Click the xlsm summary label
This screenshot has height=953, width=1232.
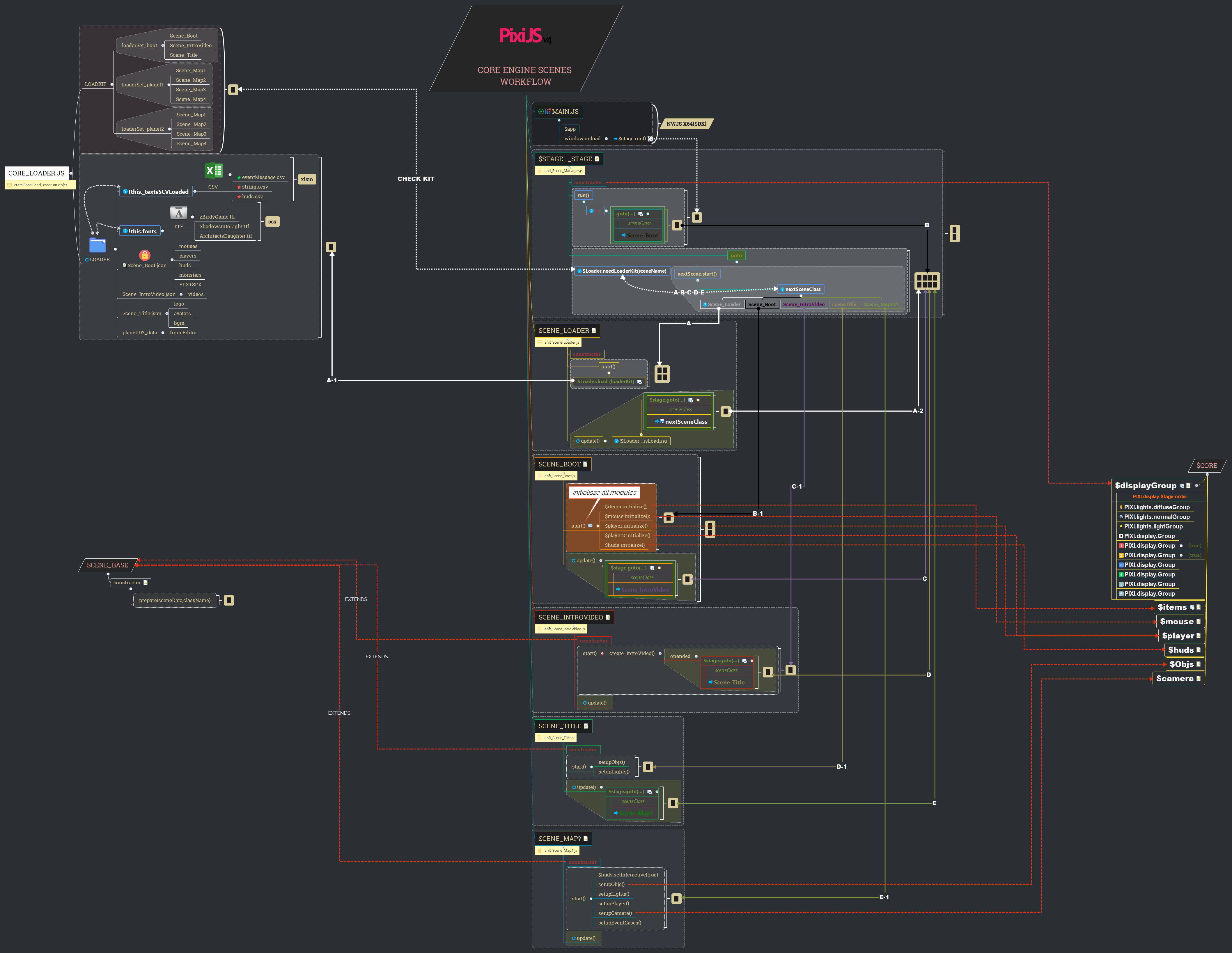tap(307, 179)
